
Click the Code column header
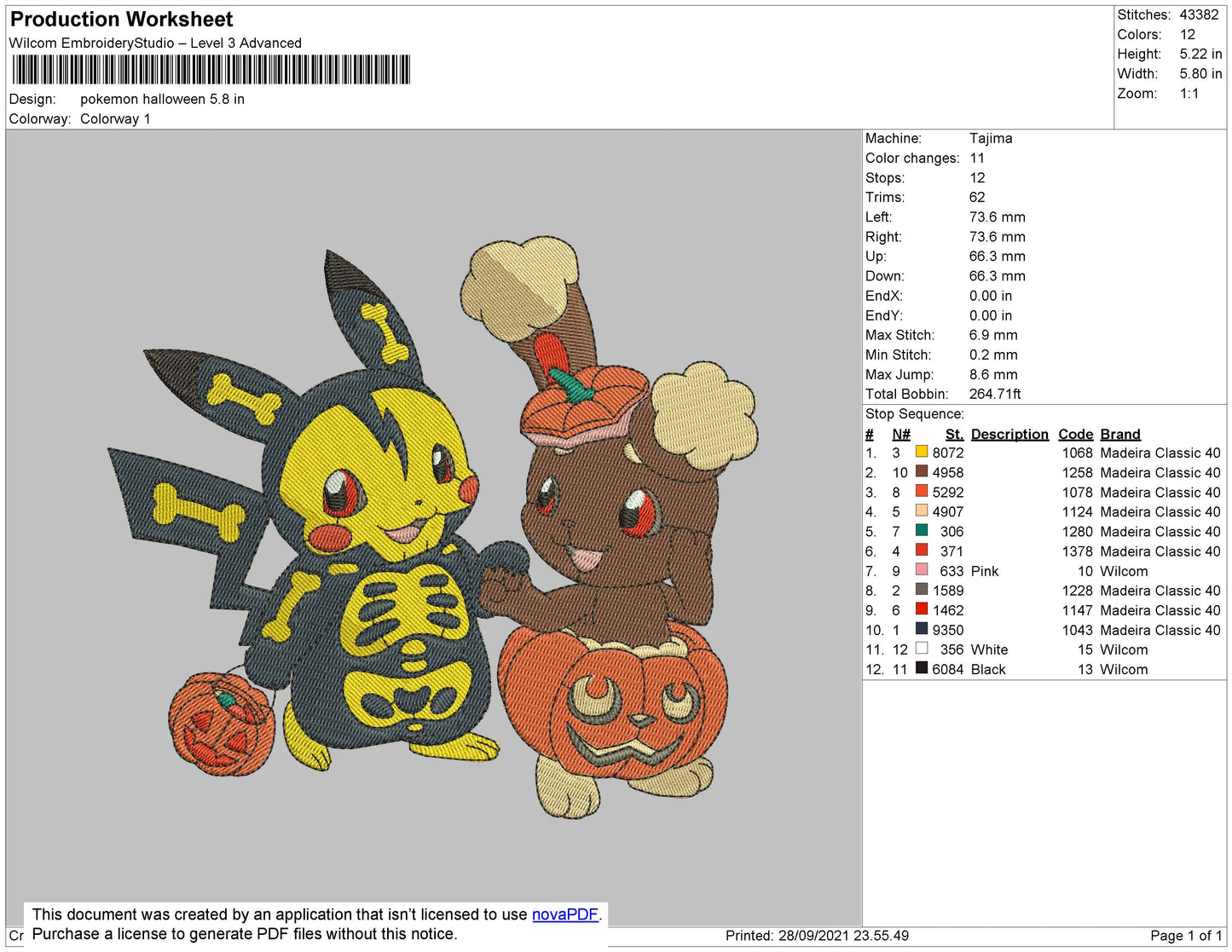tap(1075, 434)
